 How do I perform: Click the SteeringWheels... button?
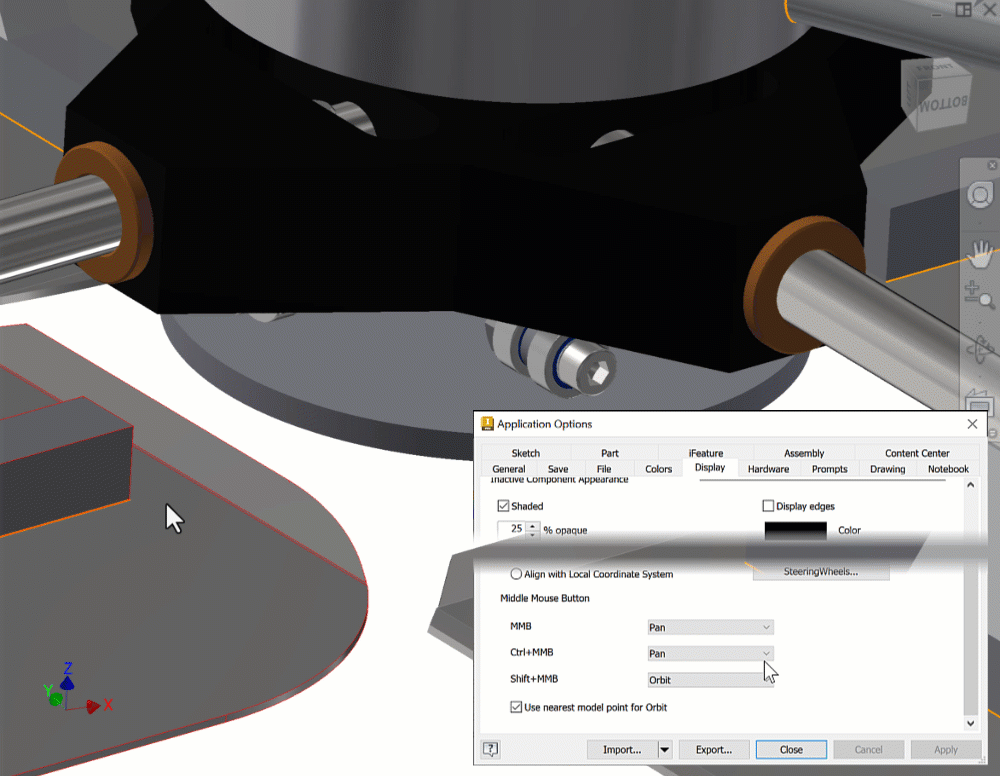pyautogui.click(x=821, y=571)
